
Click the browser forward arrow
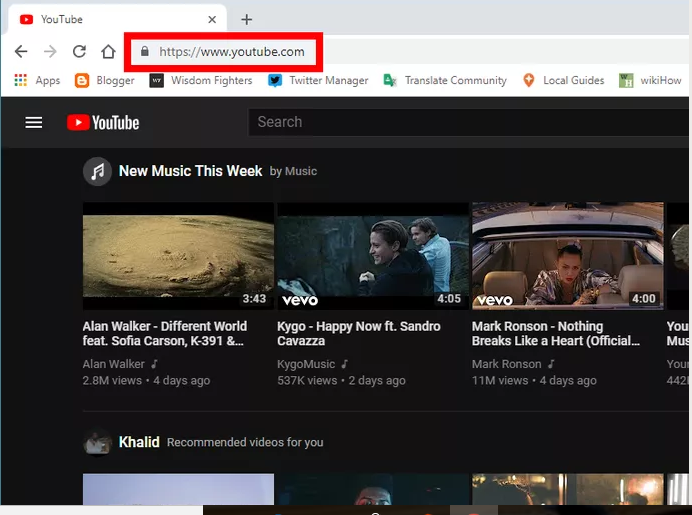[x=50, y=52]
